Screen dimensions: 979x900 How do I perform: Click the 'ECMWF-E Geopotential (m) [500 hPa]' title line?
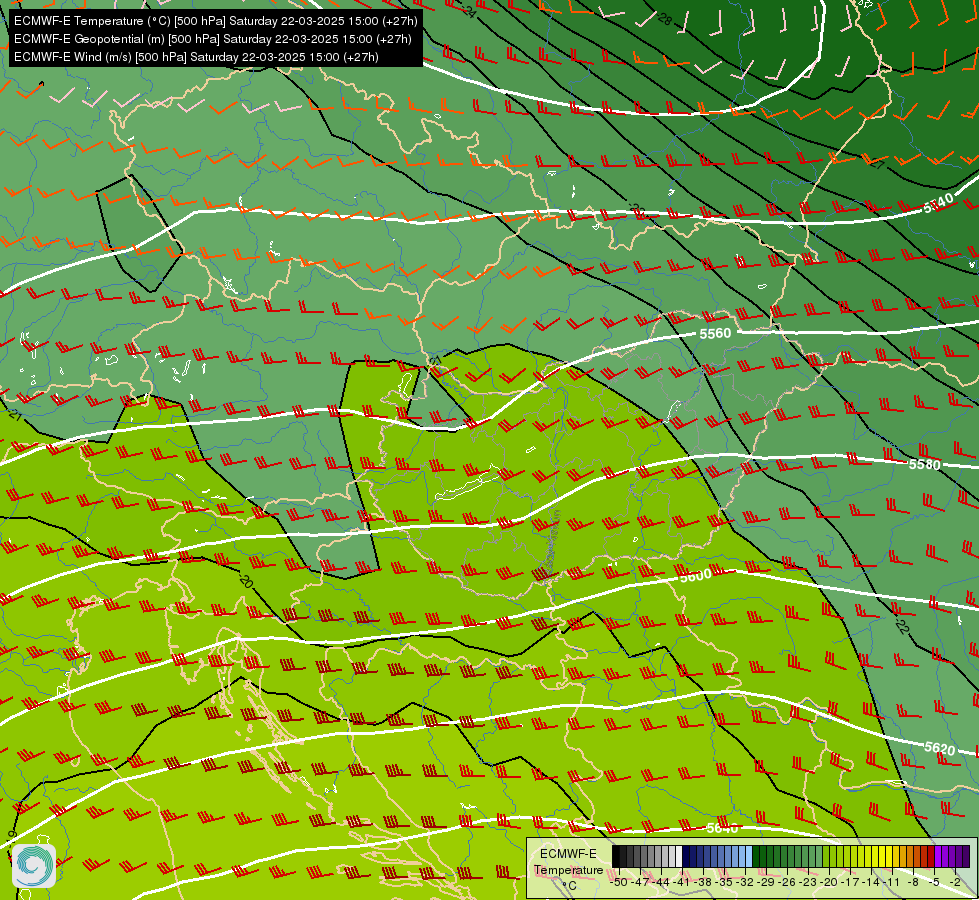pyautogui.click(x=213, y=39)
